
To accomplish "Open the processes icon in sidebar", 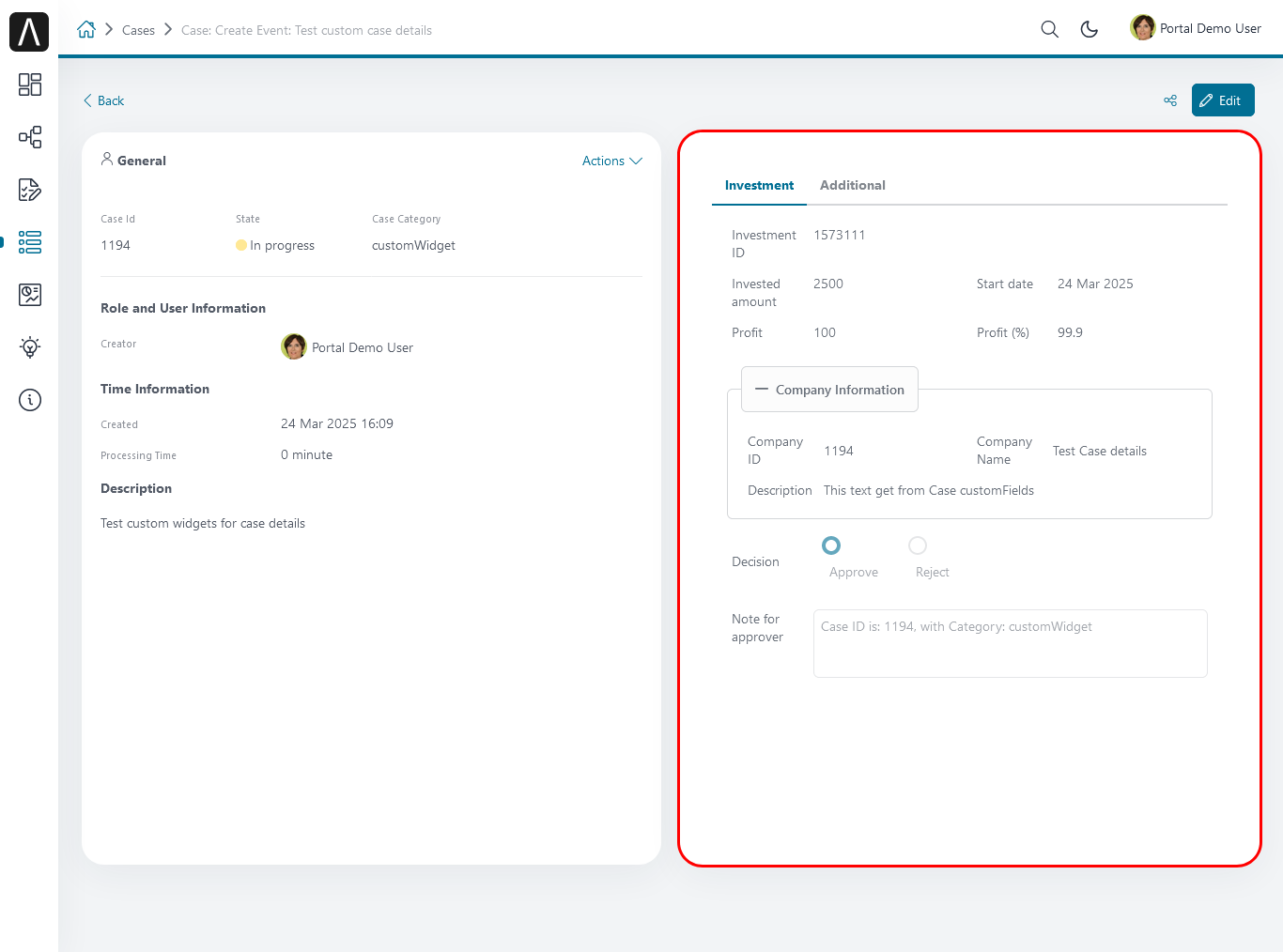I will (x=30, y=137).
